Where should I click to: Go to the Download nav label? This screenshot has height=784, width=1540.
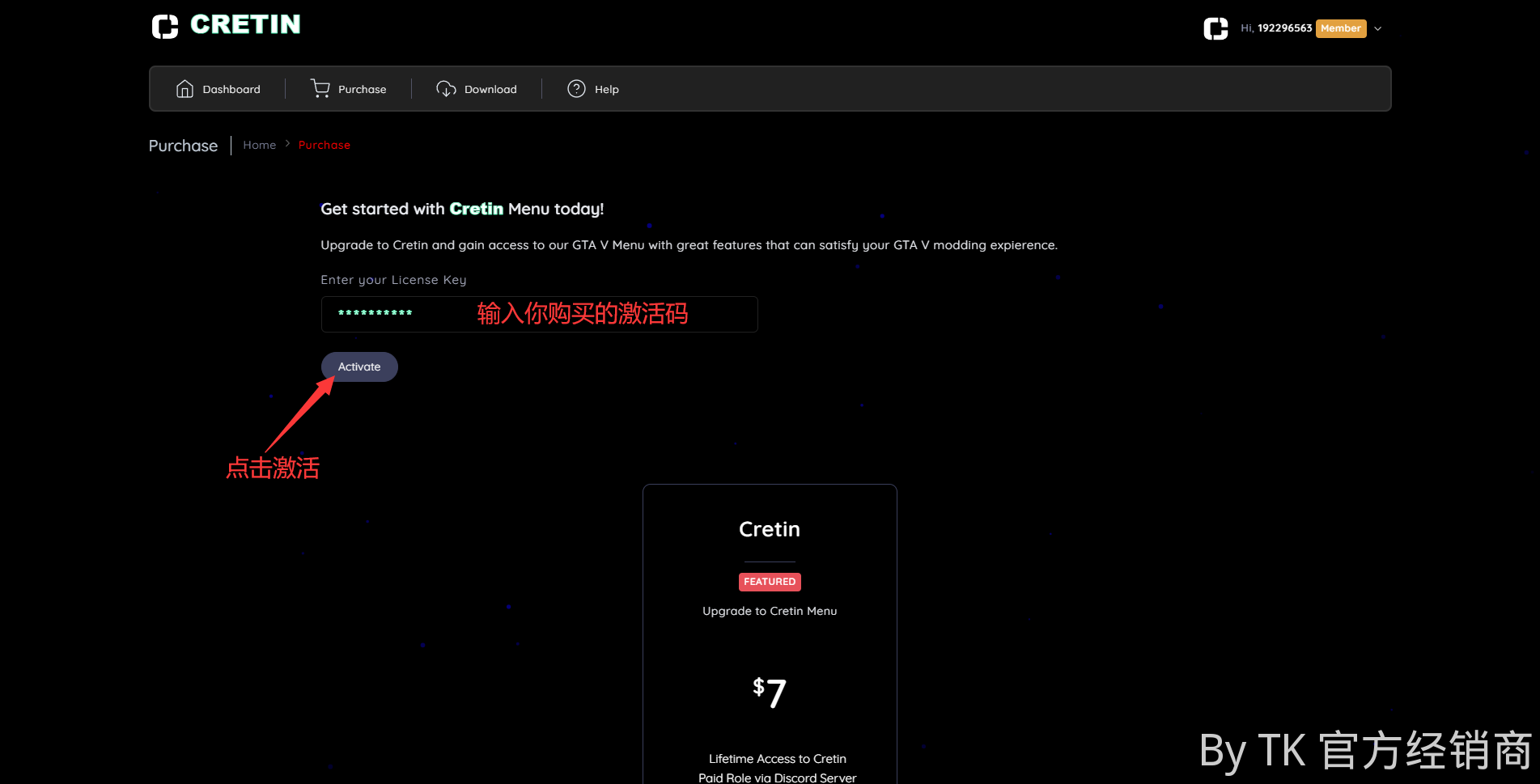(x=490, y=90)
